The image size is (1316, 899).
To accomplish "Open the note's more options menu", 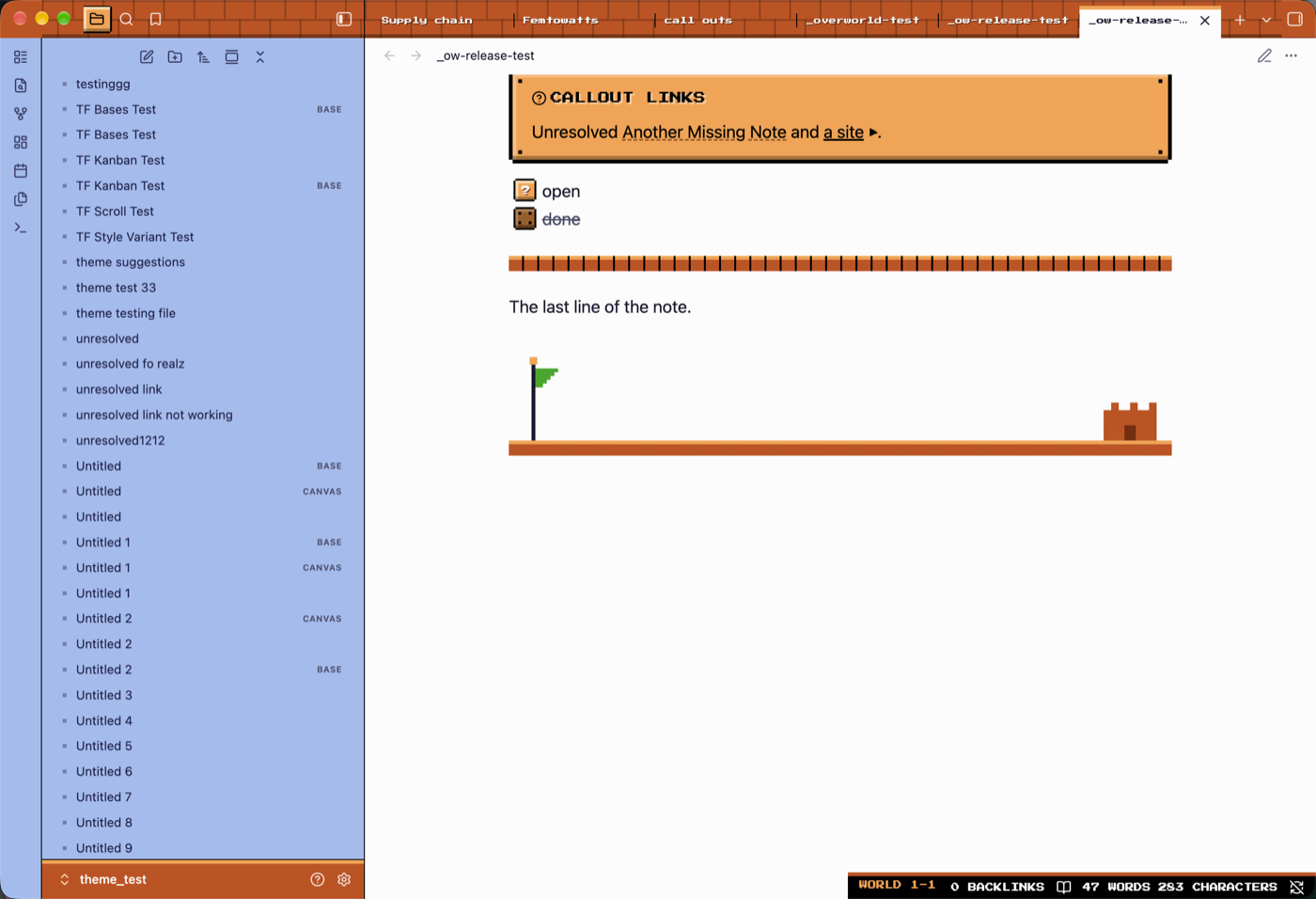I will (x=1292, y=55).
